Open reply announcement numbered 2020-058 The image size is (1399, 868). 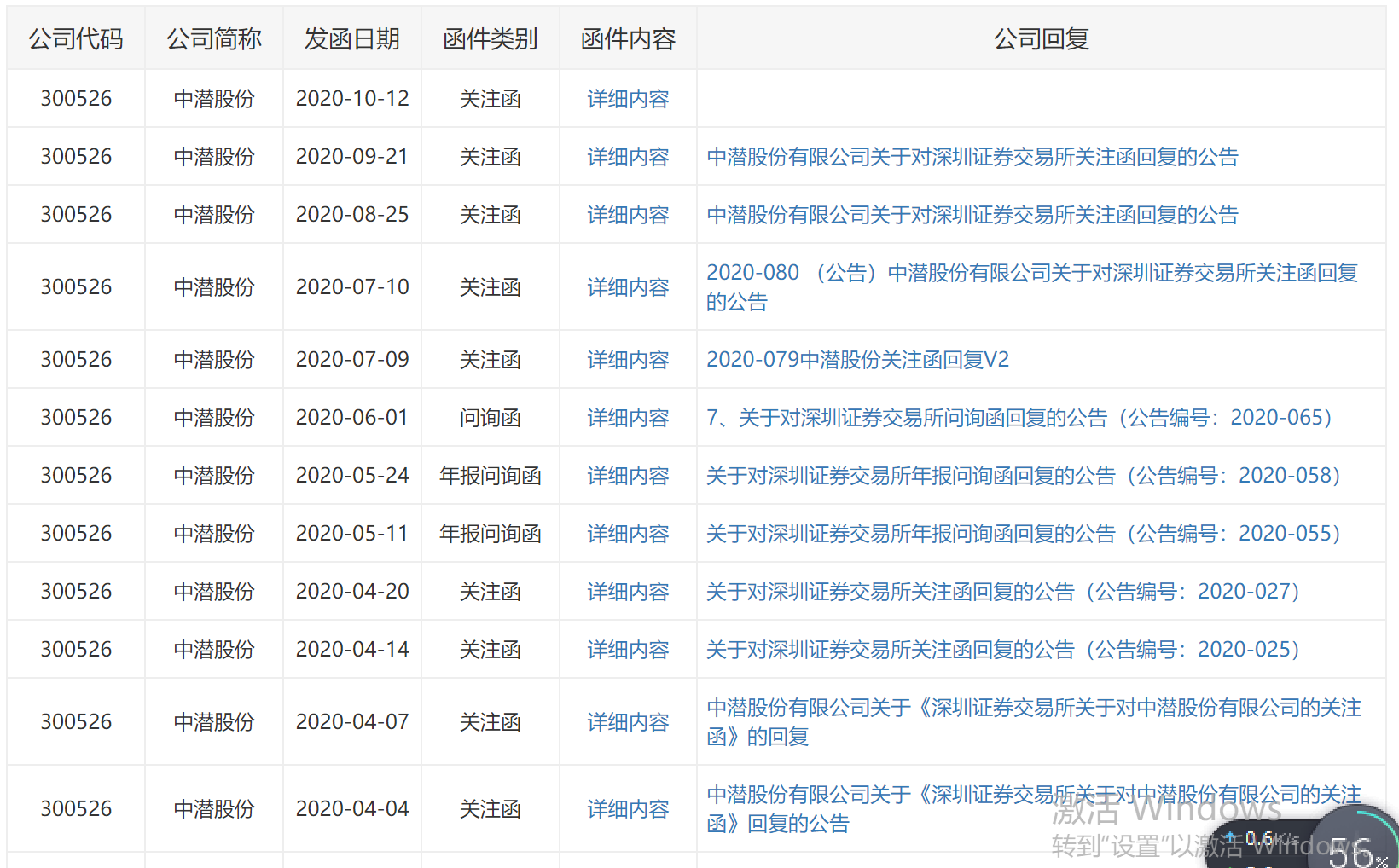pos(1024,476)
